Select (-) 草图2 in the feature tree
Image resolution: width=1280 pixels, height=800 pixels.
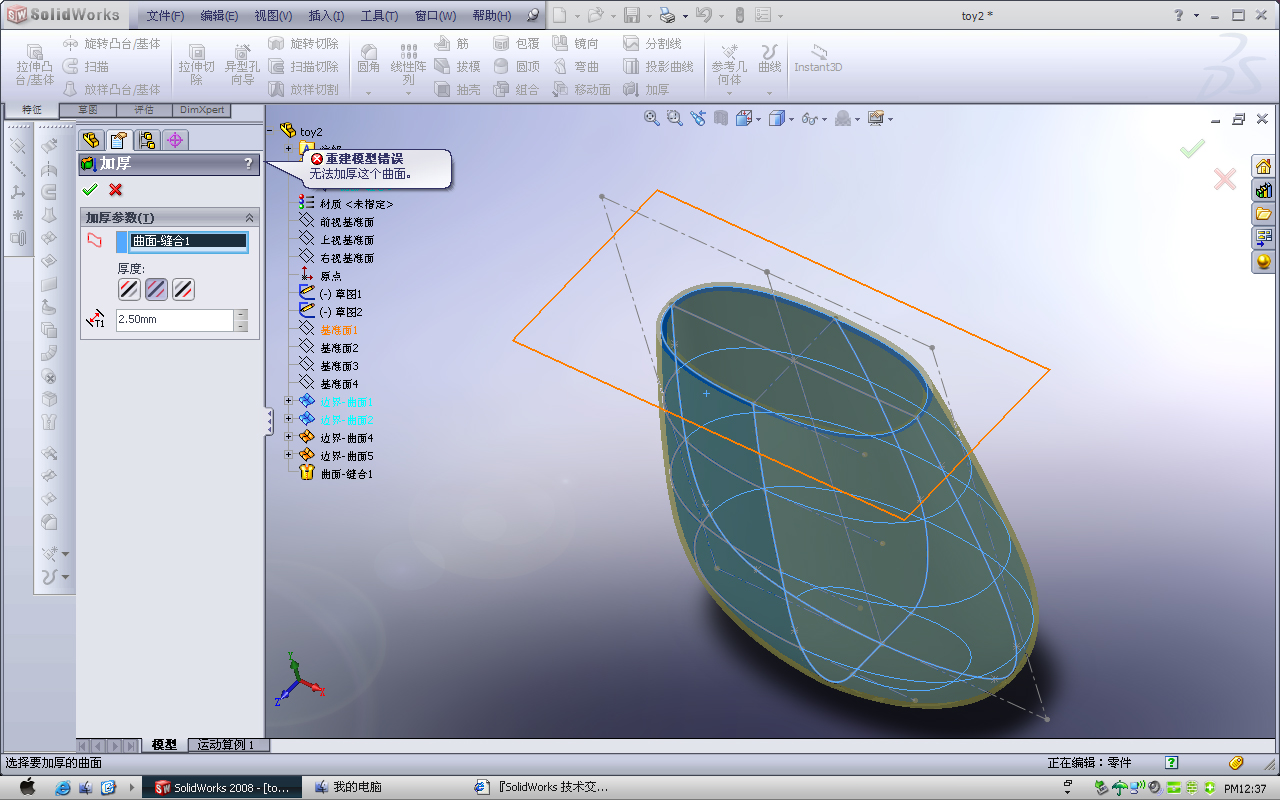(341, 312)
